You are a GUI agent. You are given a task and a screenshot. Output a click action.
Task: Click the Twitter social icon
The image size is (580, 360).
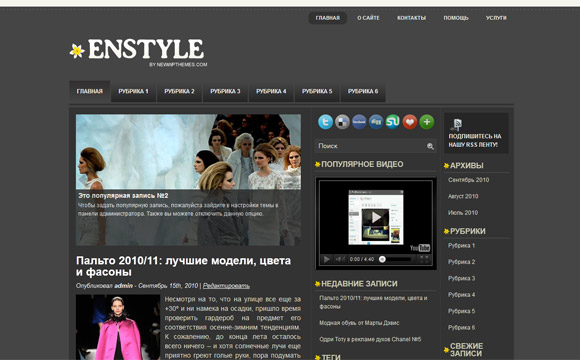coord(326,122)
